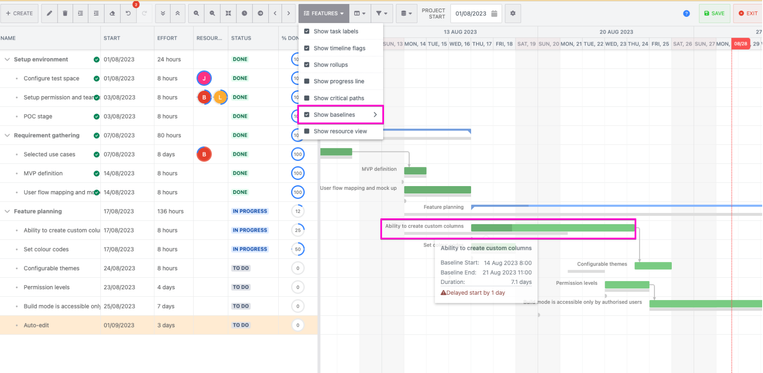Viewport: 763px width, 373px height.
Task: Select the Auto-edit task row
Action: (x=159, y=325)
